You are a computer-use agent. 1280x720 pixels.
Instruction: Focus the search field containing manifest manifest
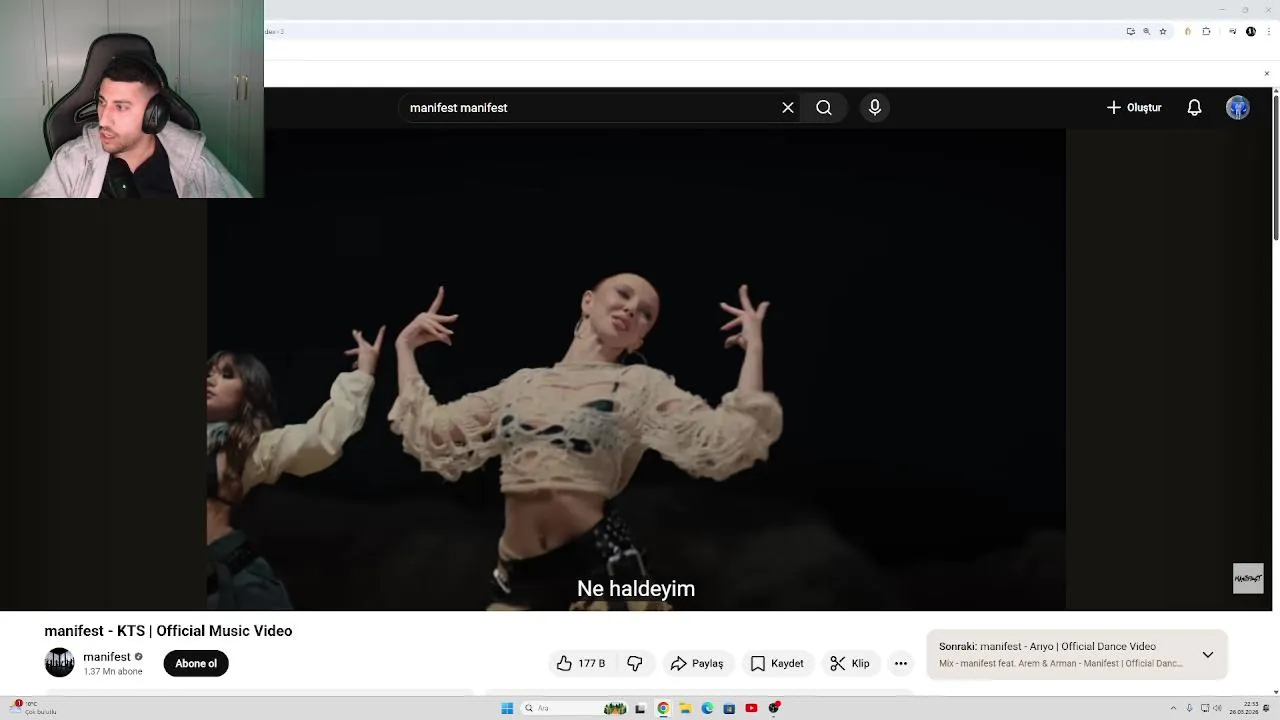tap(590, 108)
